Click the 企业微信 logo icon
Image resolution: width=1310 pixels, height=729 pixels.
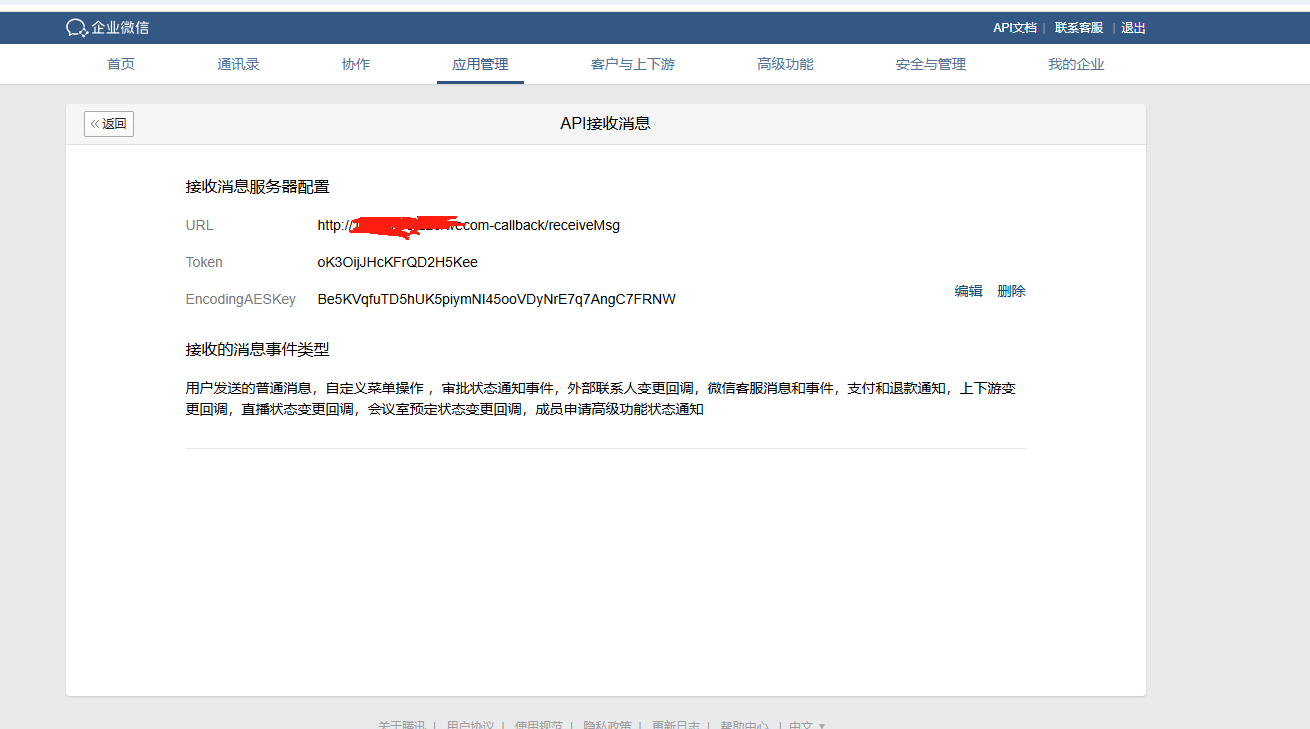tap(75, 27)
